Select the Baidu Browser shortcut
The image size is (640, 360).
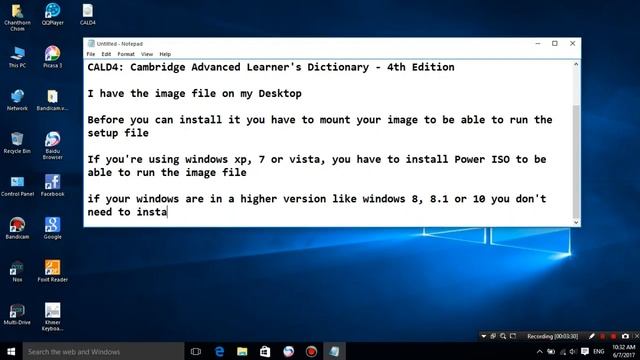pos(53,146)
